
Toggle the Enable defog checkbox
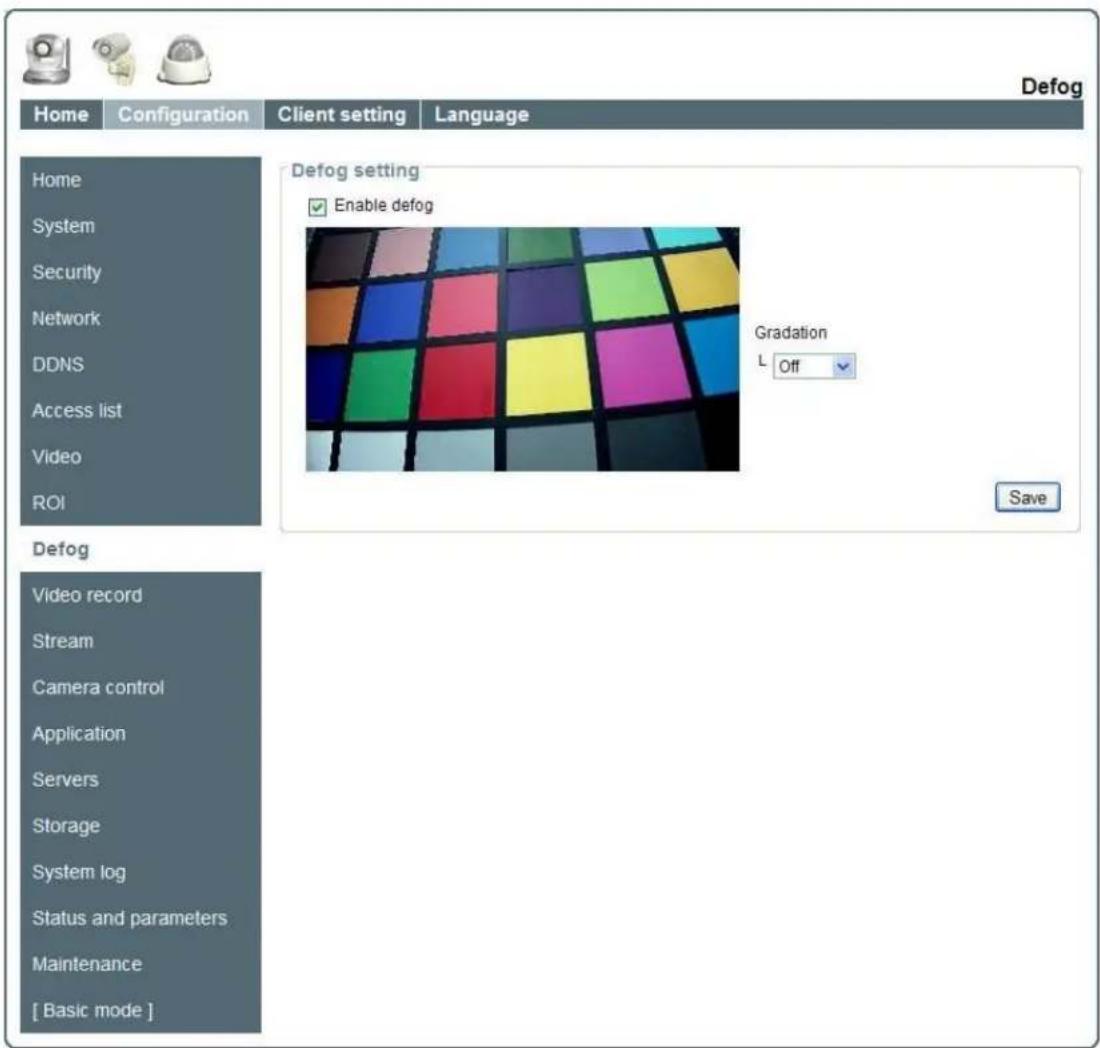pyautogui.click(x=317, y=206)
